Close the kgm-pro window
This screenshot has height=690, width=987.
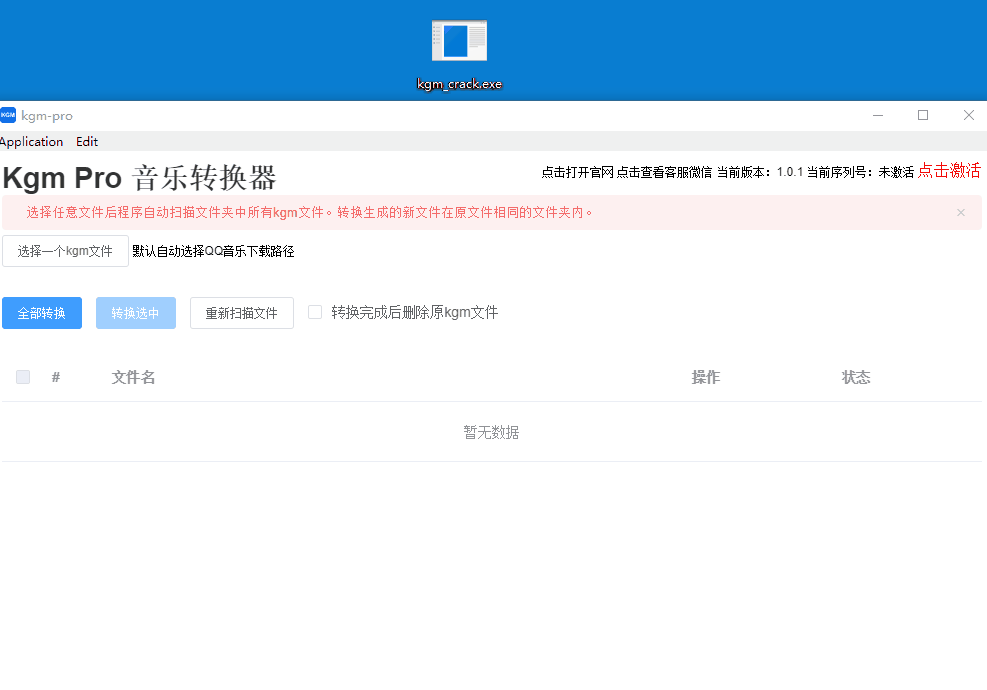click(969, 115)
